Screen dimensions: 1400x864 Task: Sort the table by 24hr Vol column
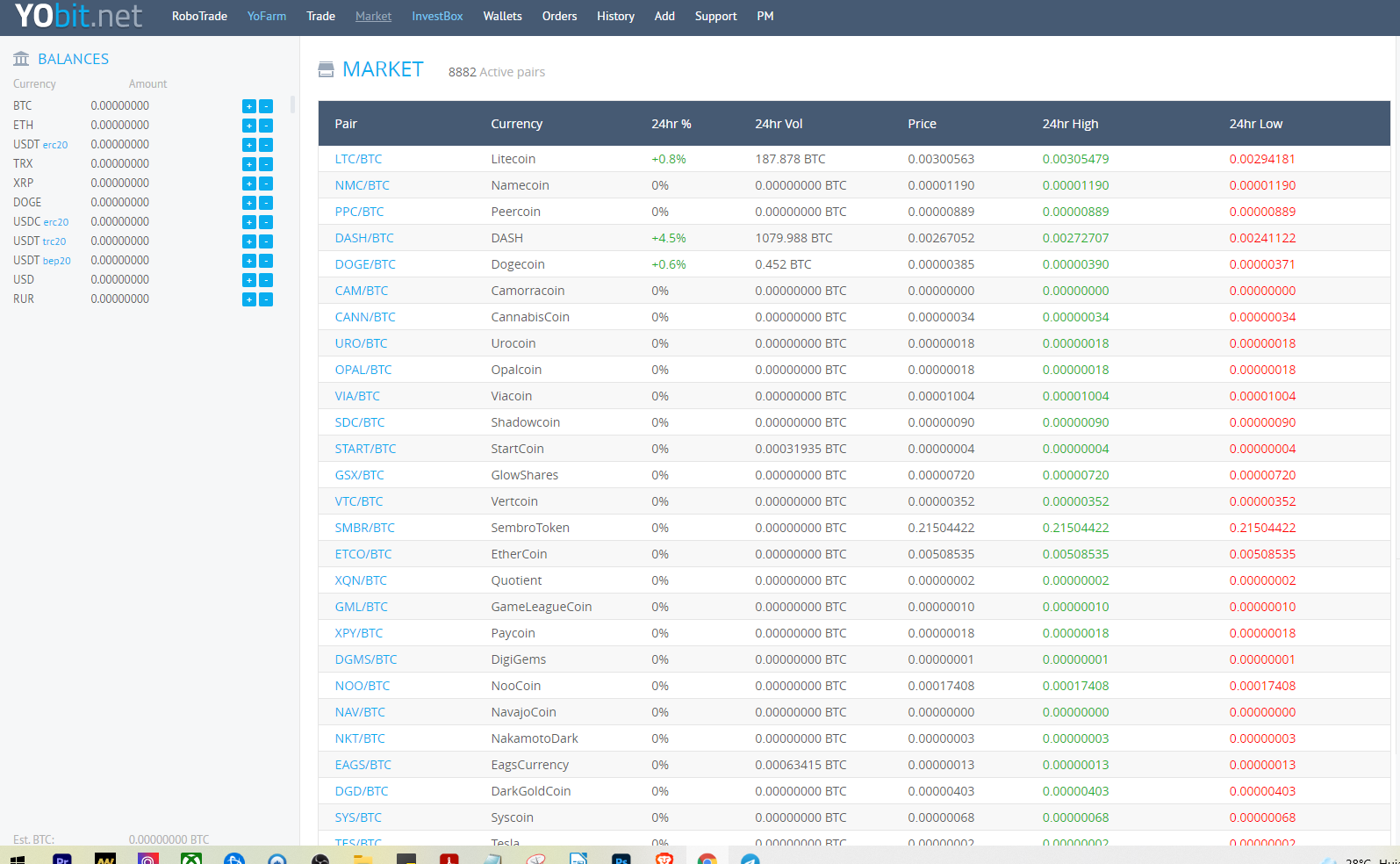coord(779,124)
